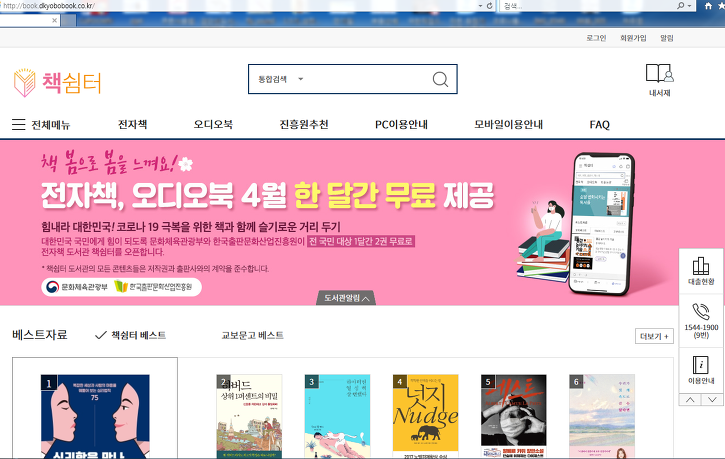This screenshot has height=459, width=725.
Task: Click the 알림 link
Action: point(667,38)
